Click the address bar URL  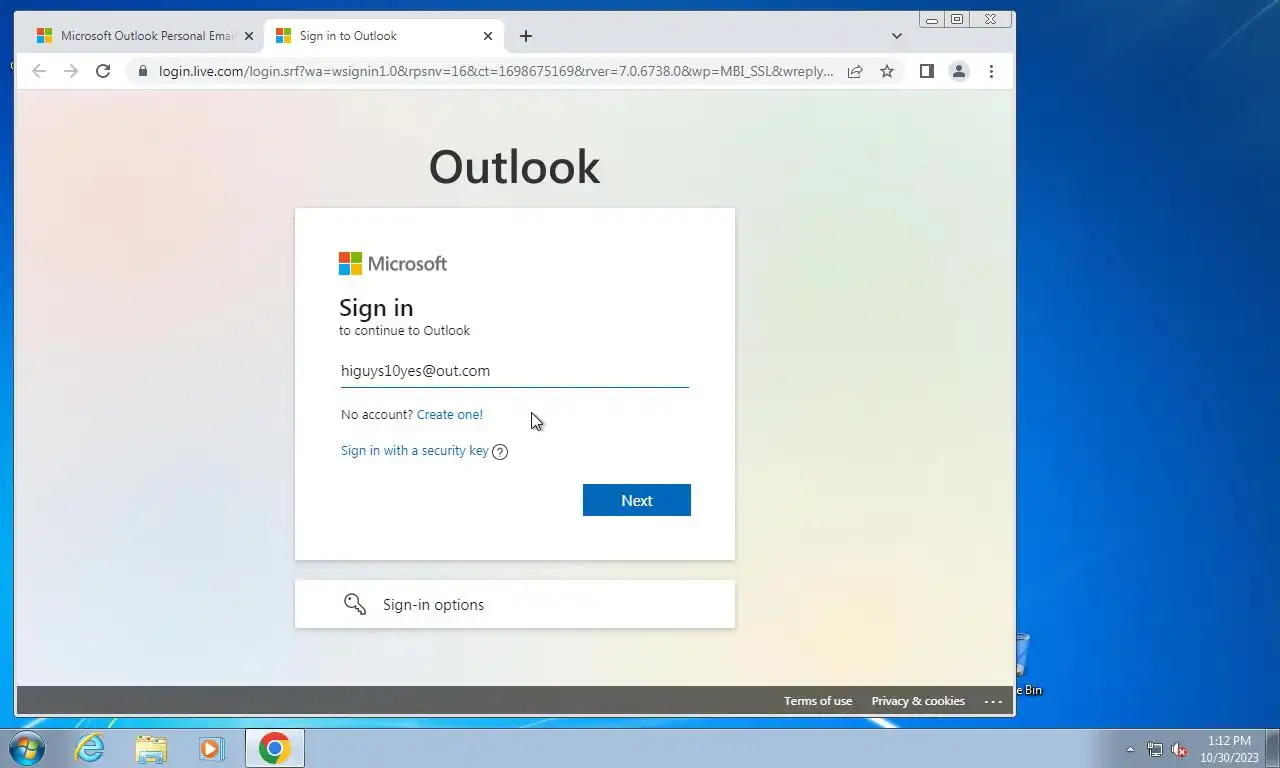[496, 71]
